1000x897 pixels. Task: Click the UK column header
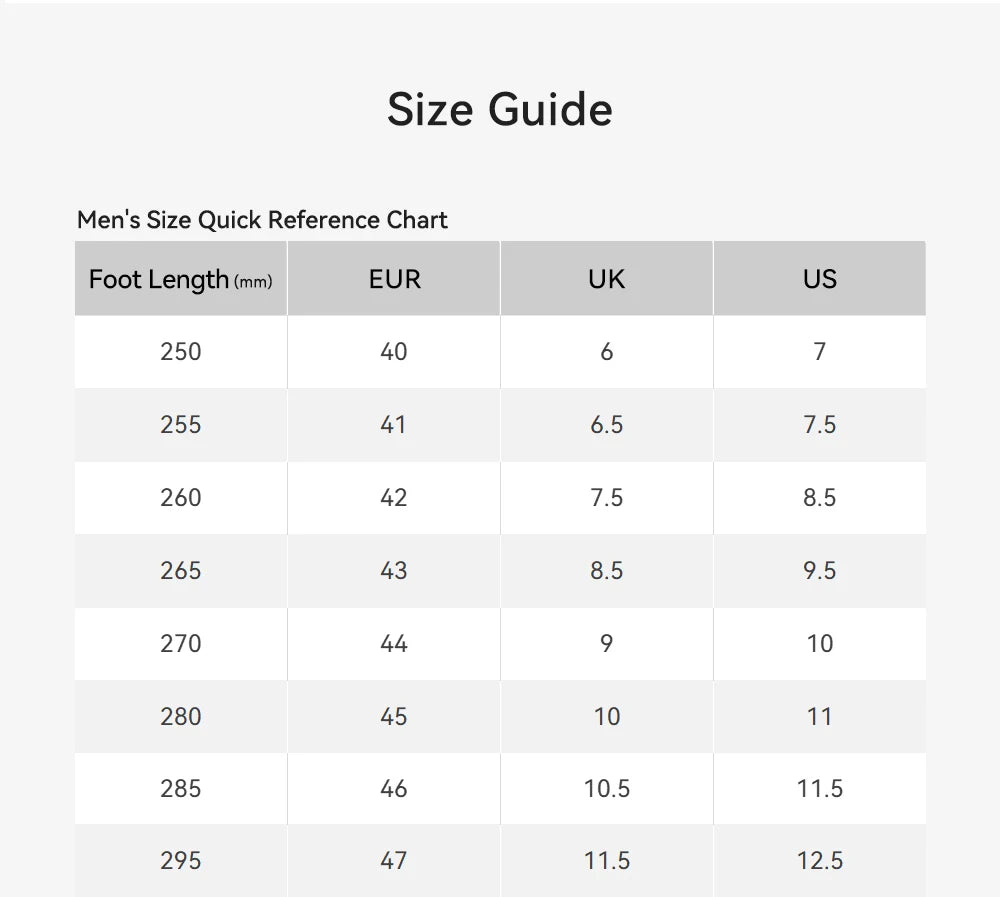(607, 279)
